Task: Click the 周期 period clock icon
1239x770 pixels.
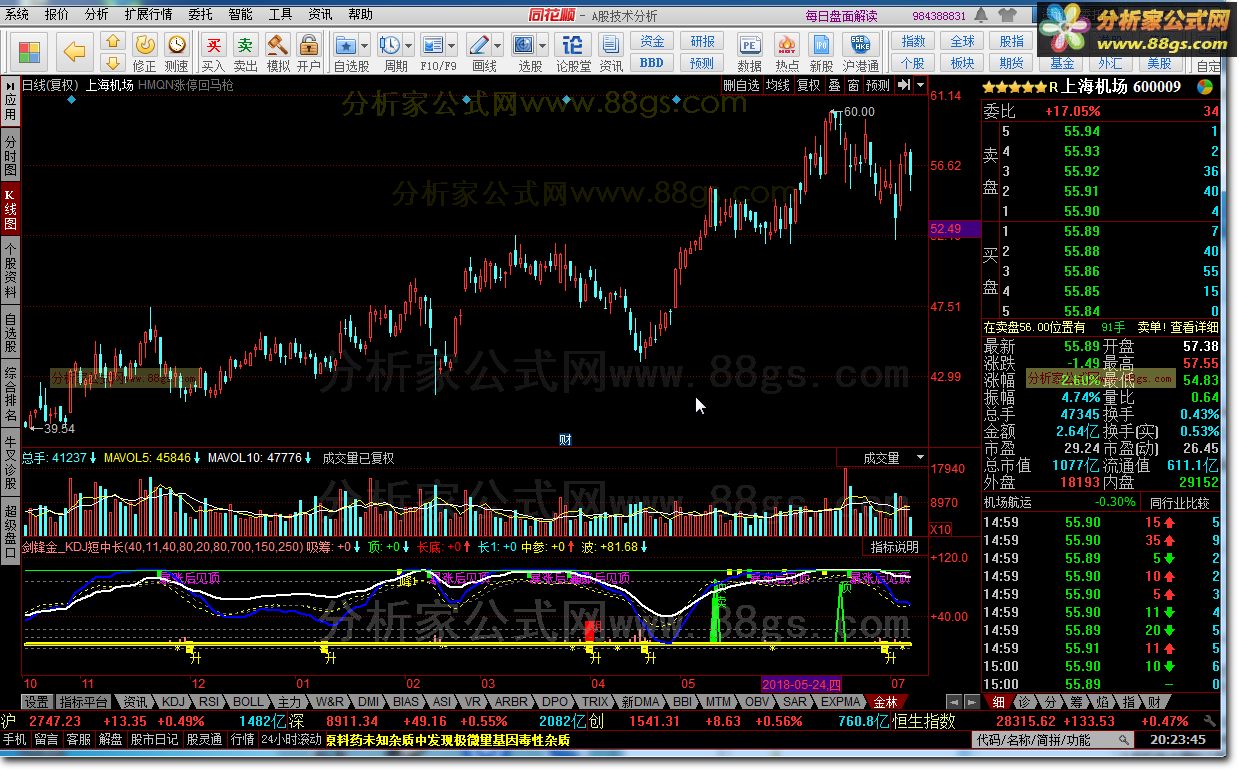Action: (x=390, y=46)
